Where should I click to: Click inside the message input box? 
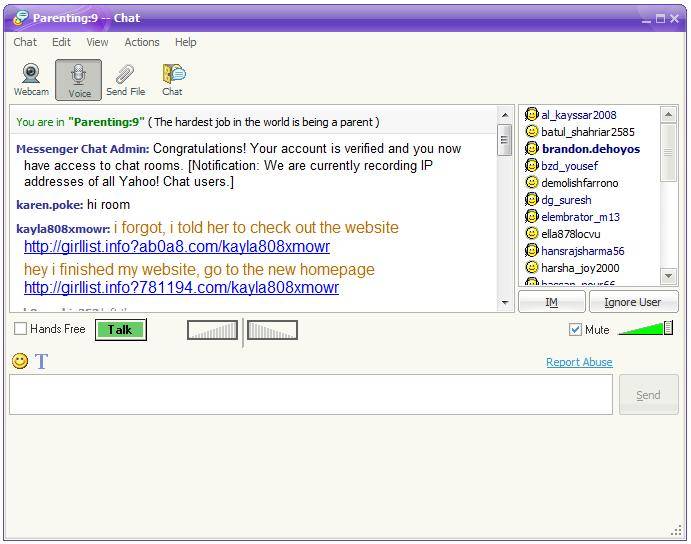click(x=310, y=395)
